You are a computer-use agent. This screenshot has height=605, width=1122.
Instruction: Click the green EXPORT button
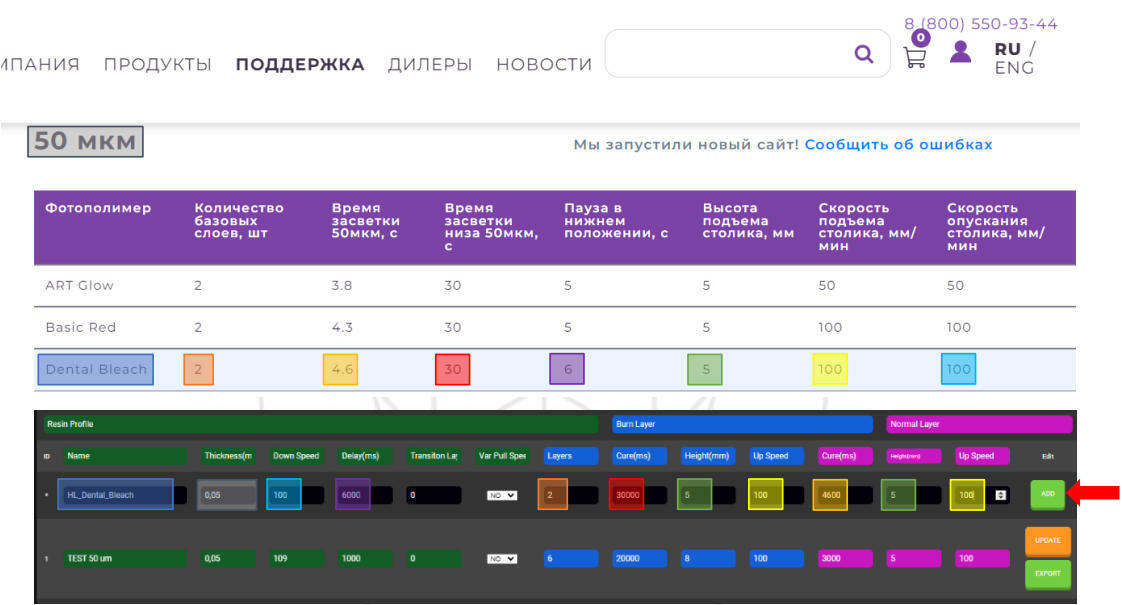(1048, 573)
